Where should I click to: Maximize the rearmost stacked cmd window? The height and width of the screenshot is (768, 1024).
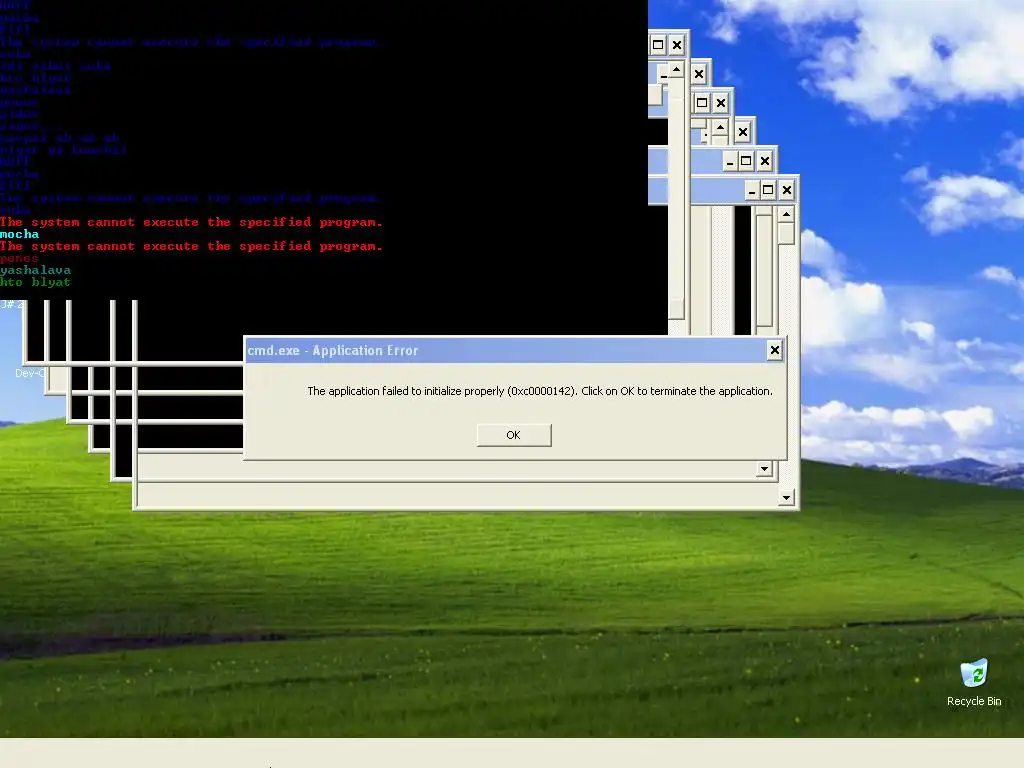click(x=658, y=45)
